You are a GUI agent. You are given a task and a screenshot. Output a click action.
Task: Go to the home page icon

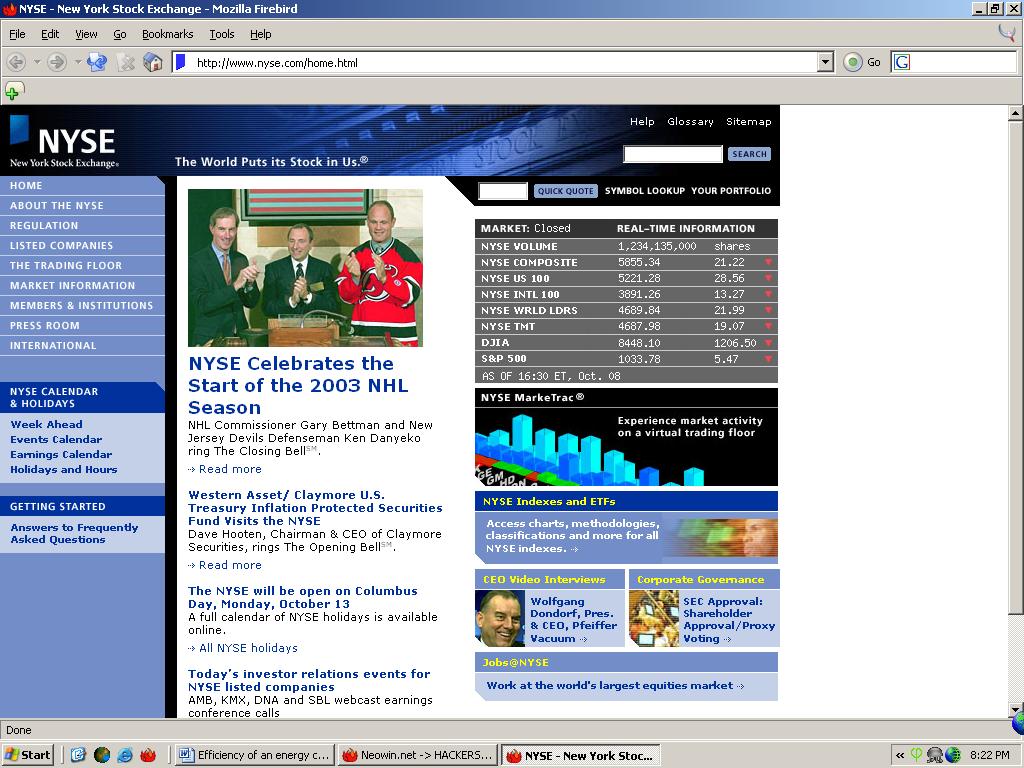click(153, 63)
